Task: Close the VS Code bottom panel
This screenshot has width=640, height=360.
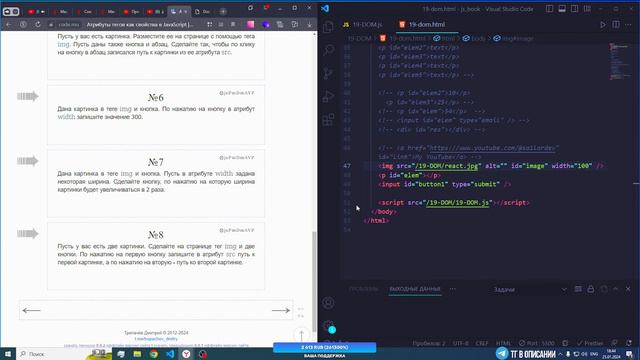Action: click(x=628, y=289)
